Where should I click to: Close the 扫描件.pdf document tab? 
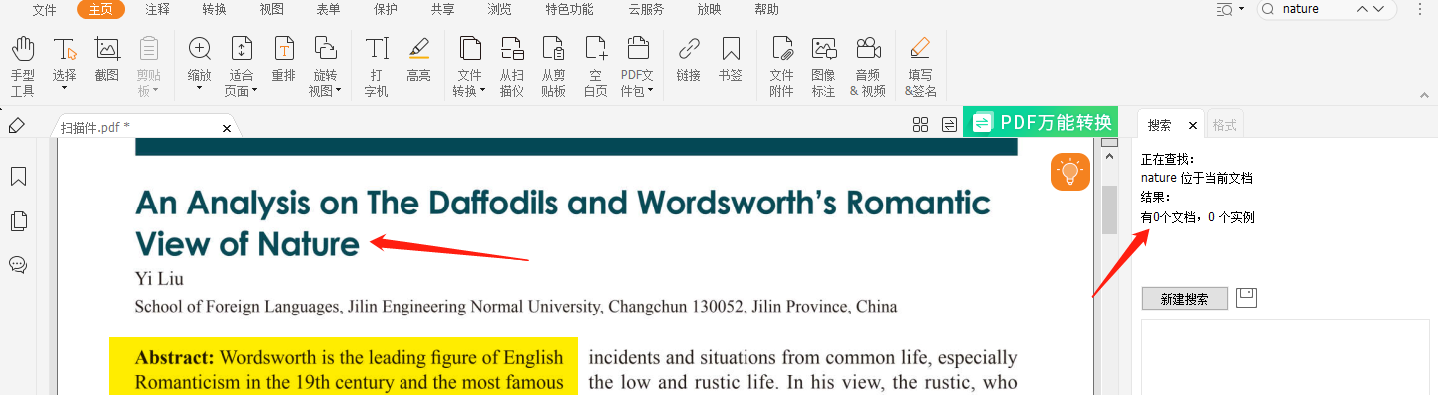coord(227,128)
